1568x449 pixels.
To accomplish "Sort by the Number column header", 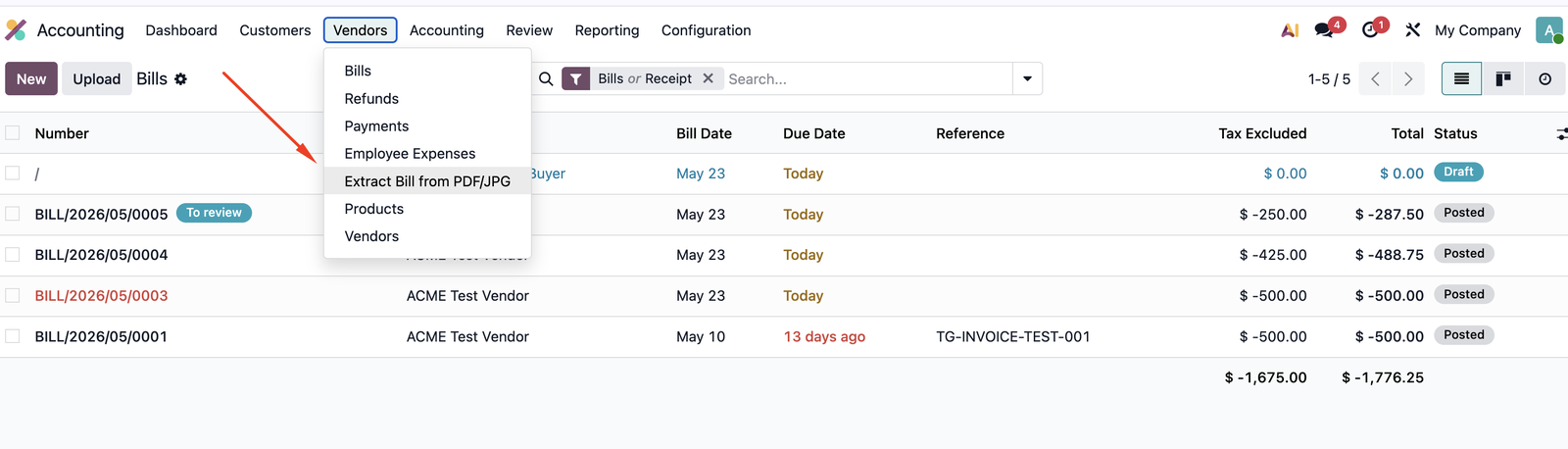I will pos(62,133).
